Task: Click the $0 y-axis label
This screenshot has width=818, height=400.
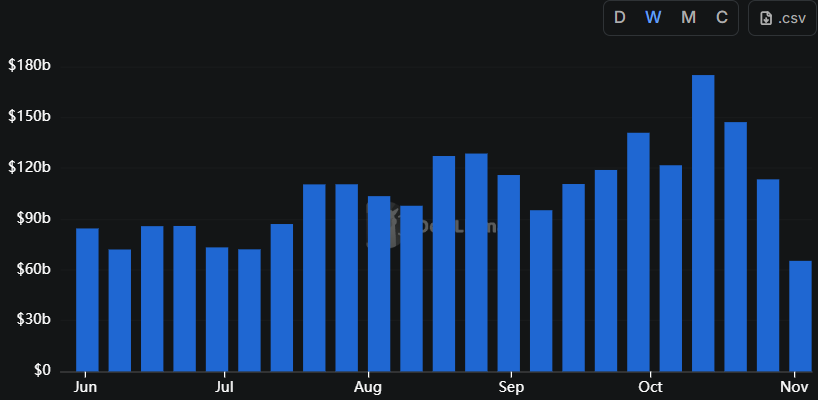Action: 42,370
